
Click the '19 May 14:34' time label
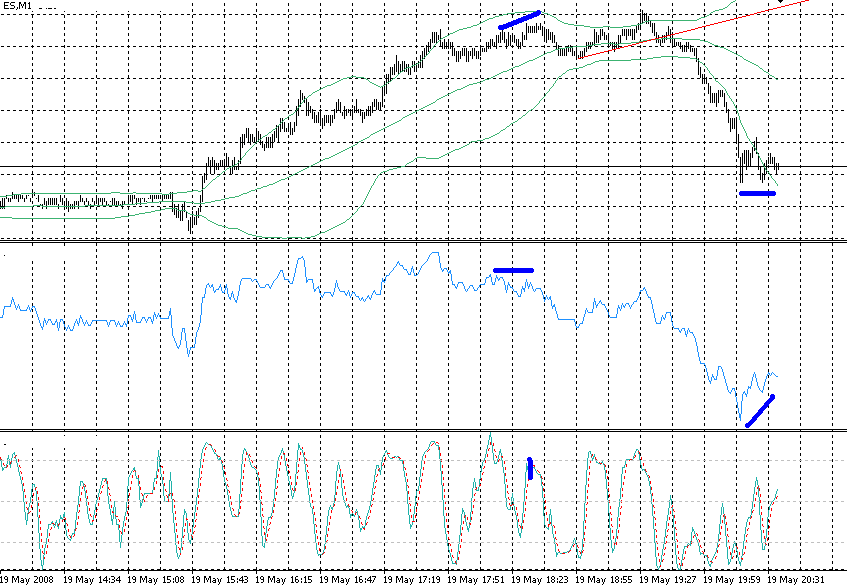92,579
